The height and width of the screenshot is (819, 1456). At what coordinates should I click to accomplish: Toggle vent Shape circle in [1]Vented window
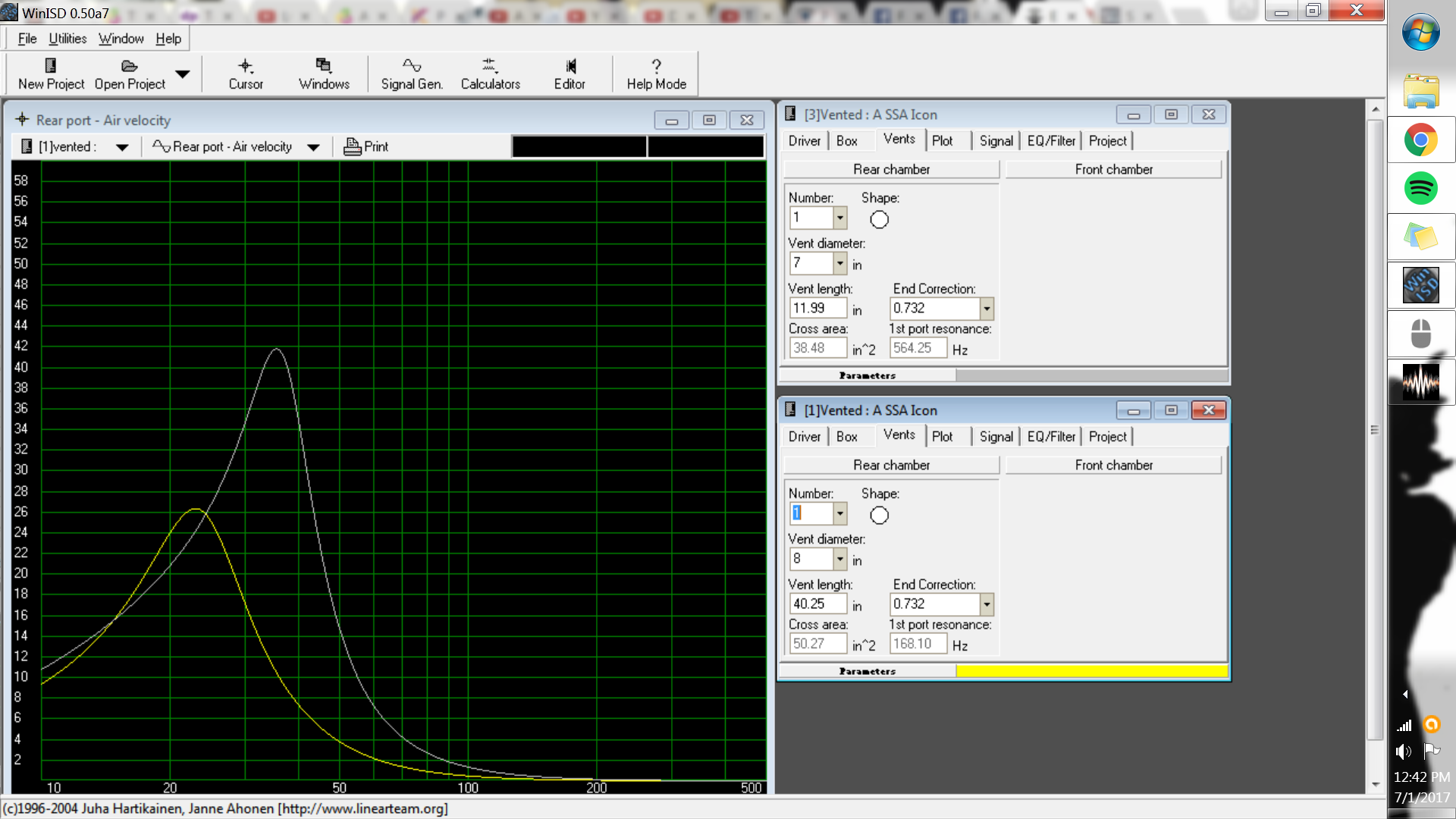pyautogui.click(x=879, y=516)
